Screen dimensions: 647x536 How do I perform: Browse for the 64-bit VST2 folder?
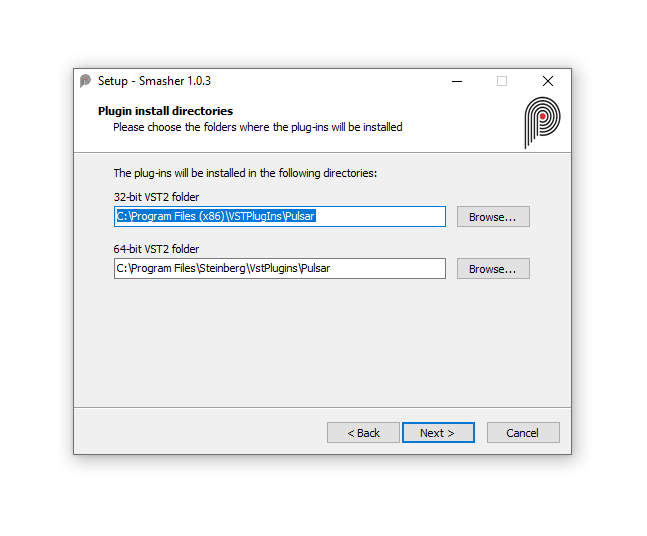[493, 269]
